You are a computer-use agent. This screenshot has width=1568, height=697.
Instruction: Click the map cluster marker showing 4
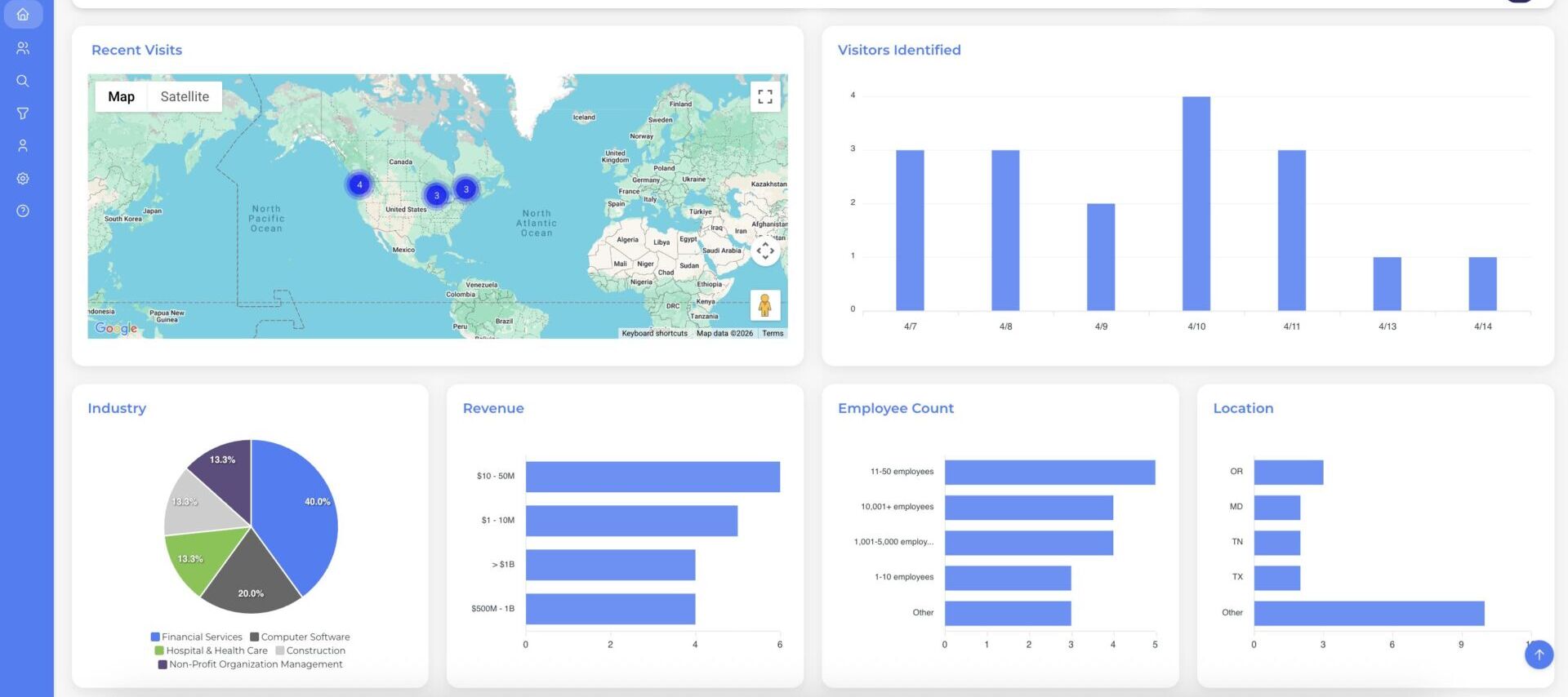coord(359,185)
